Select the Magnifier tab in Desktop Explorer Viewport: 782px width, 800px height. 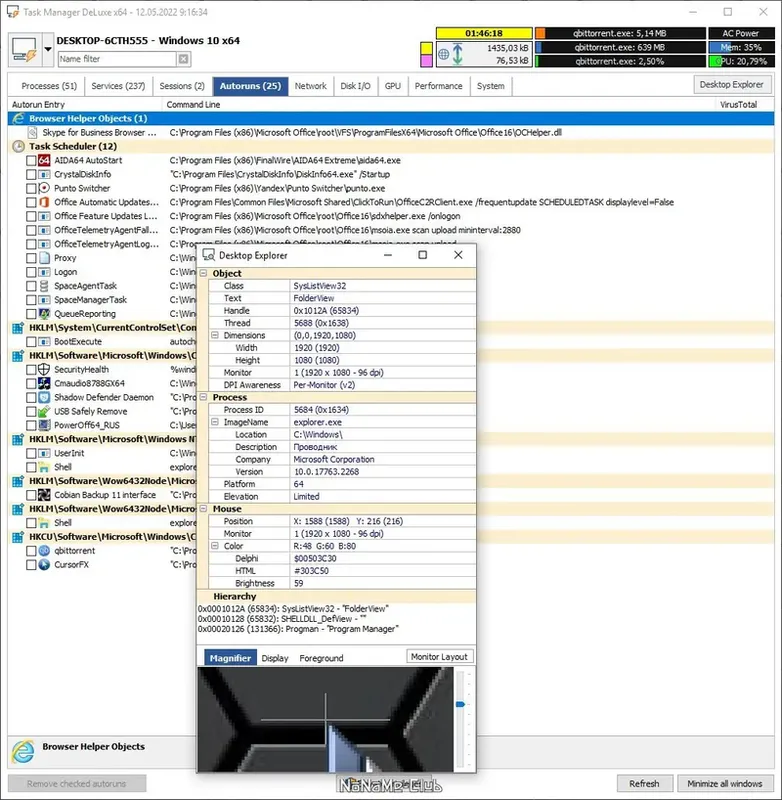coord(231,658)
